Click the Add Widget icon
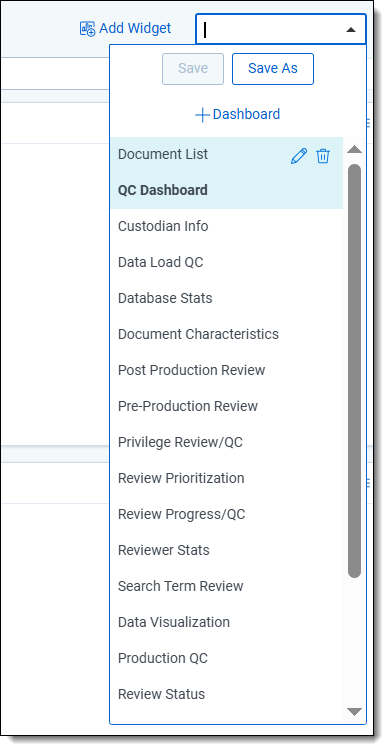The width and height of the screenshot is (389, 751). coord(87,29)
